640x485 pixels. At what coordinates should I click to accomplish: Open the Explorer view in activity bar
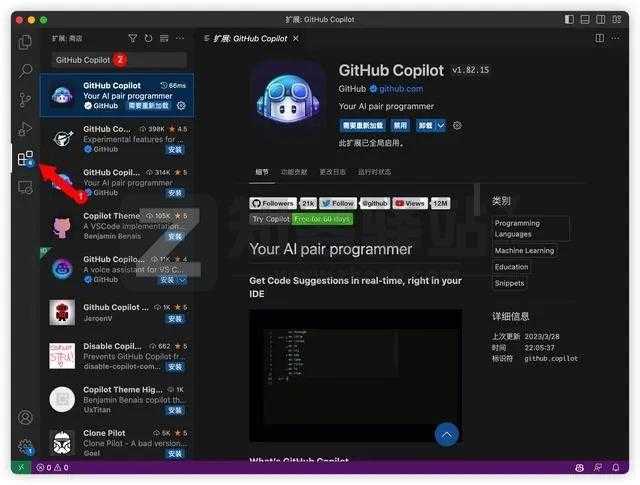(x=25, y=42)
